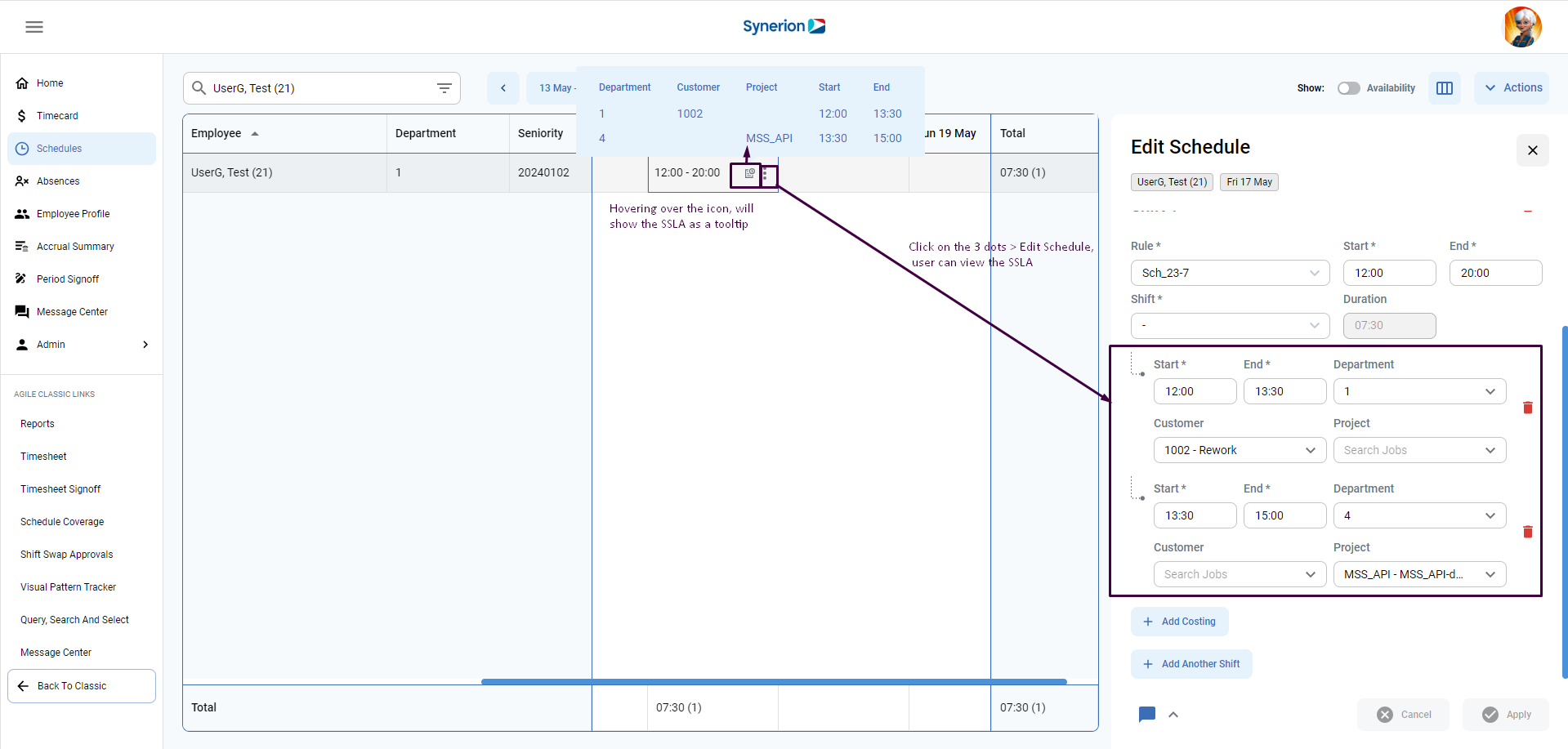Click the 12:00 - 20:00 shift cell
The height and width of the screenshot is (749, 1568).
[687, 172]
